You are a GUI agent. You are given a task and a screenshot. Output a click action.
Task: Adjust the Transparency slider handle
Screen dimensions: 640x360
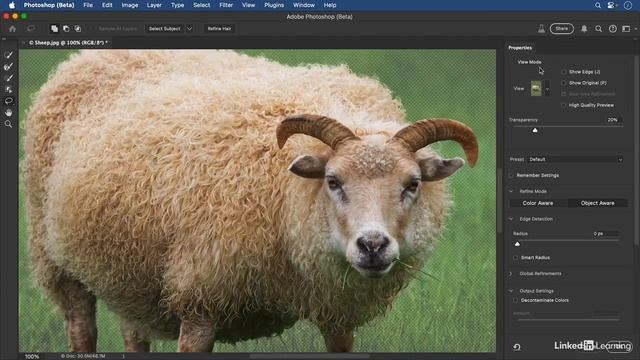click(x=535, y=130)
